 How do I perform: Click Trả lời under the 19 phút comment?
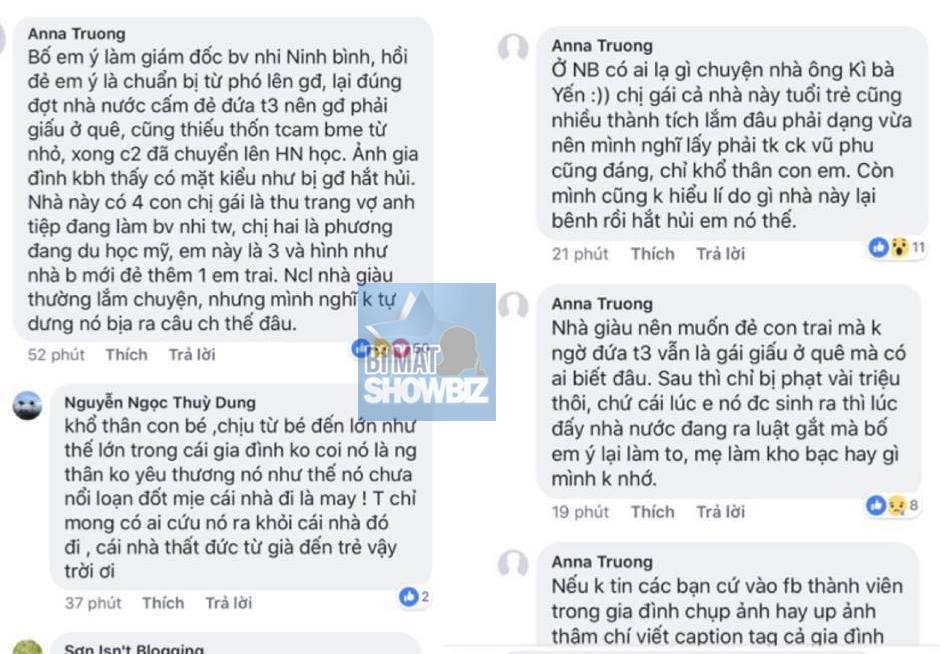721,512
